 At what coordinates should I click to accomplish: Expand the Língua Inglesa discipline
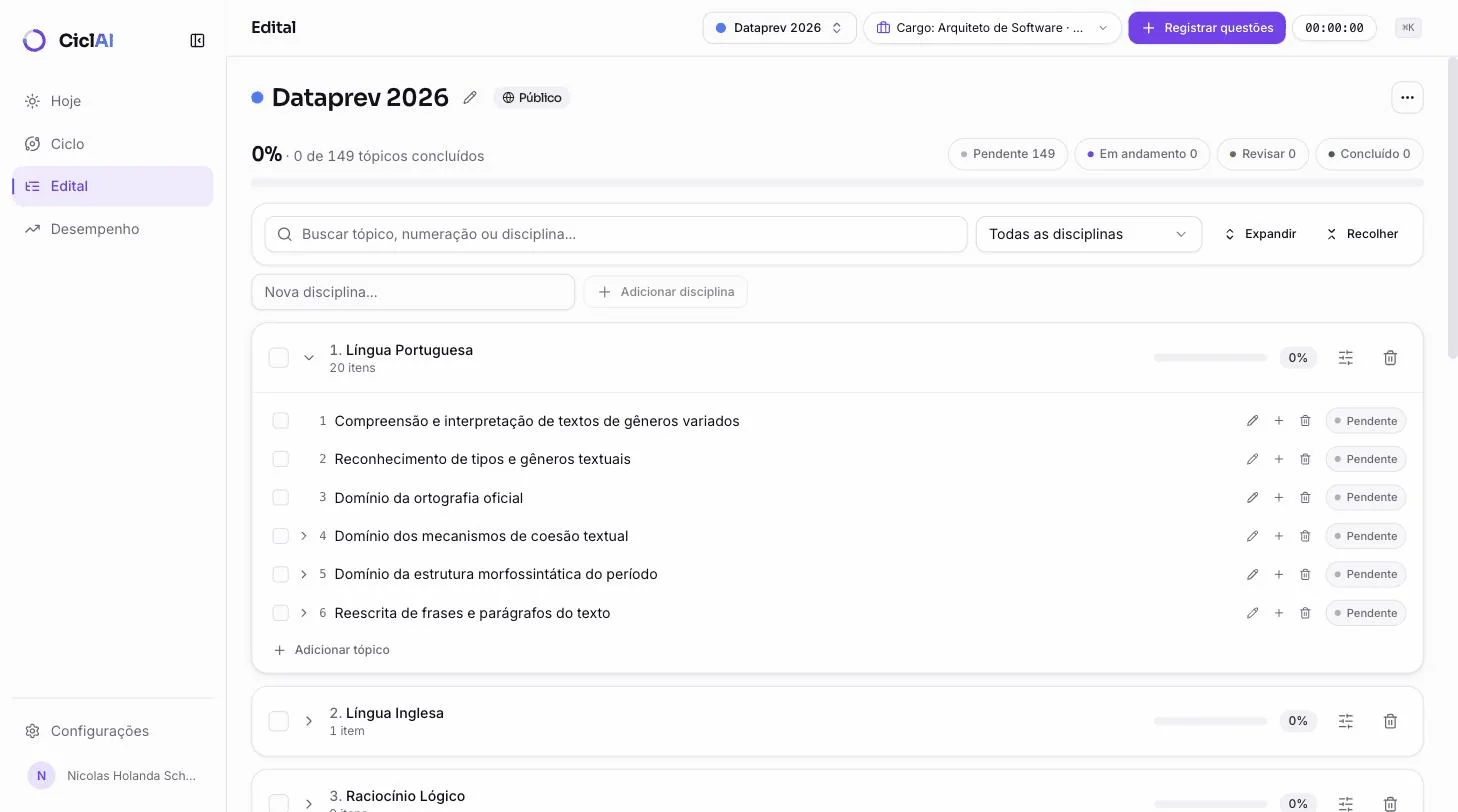[309, 721]
